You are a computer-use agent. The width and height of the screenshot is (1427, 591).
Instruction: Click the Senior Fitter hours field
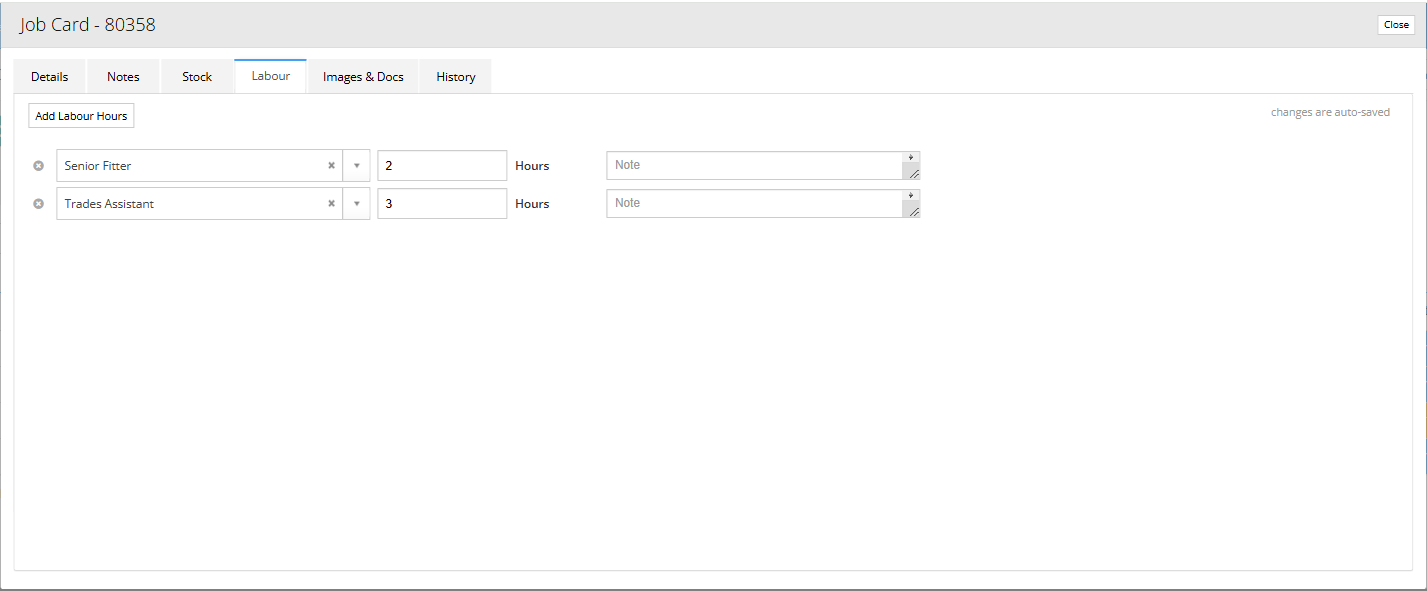(x=441, y=166)
